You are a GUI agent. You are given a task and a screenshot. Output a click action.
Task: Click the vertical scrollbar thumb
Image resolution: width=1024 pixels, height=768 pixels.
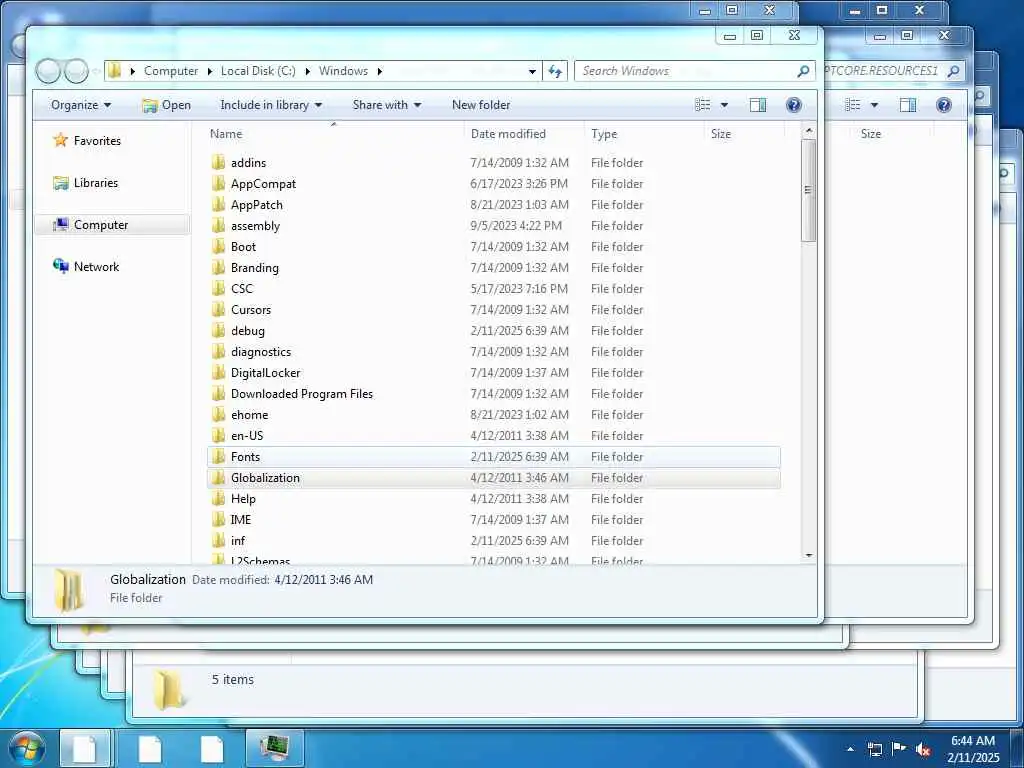click(x=808, y=190)
